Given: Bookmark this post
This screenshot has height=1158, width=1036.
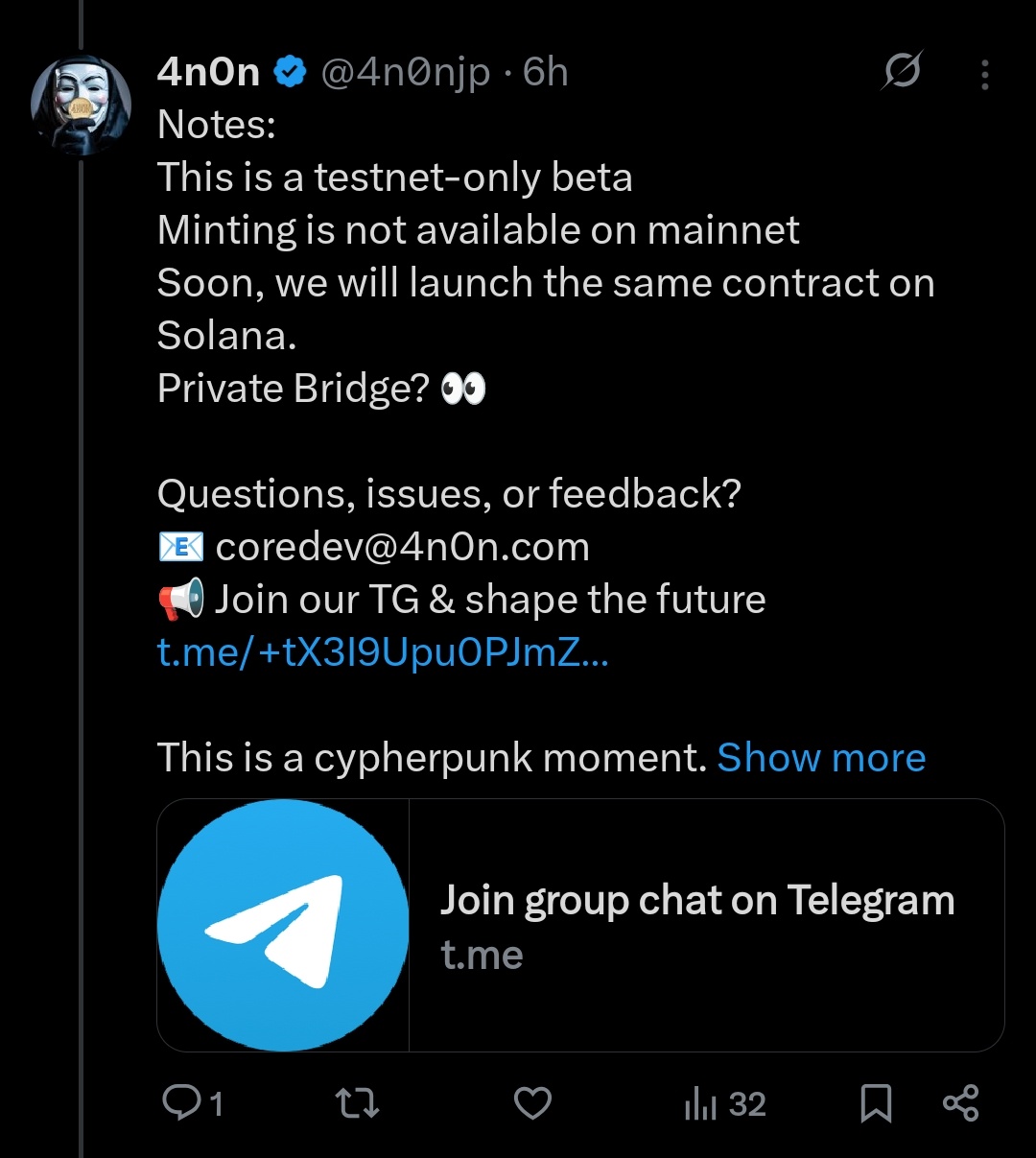Looking at the screenshot, I should click(875, 1103).
